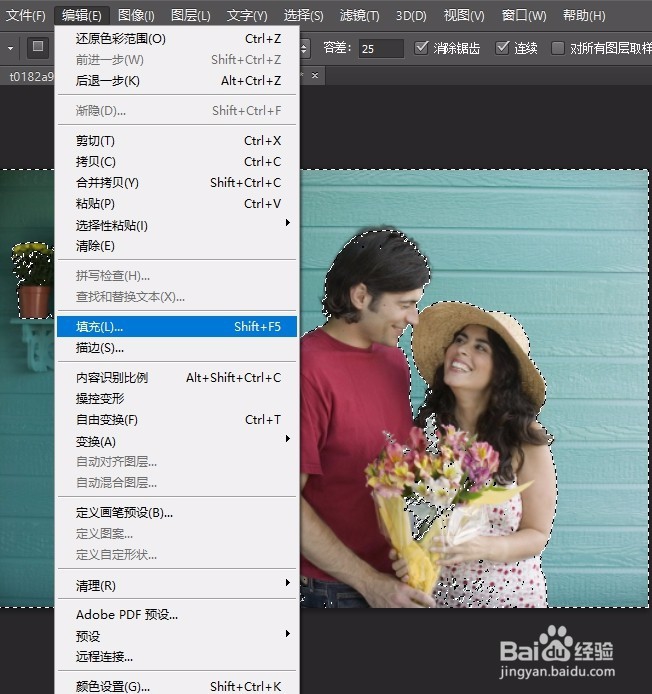Choose 操控变形 puppet warp

(177, 398)
